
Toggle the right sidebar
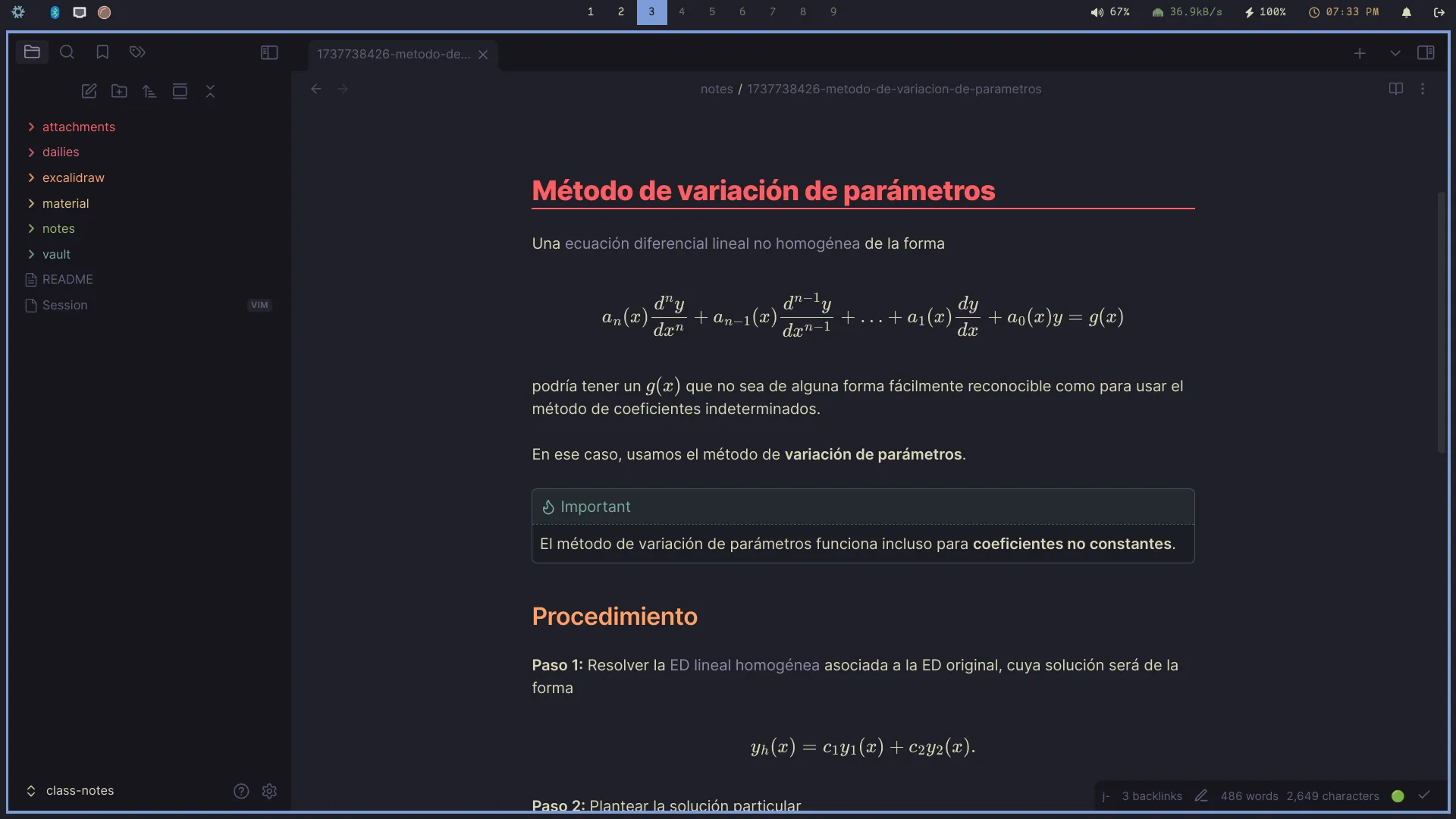1426,52
